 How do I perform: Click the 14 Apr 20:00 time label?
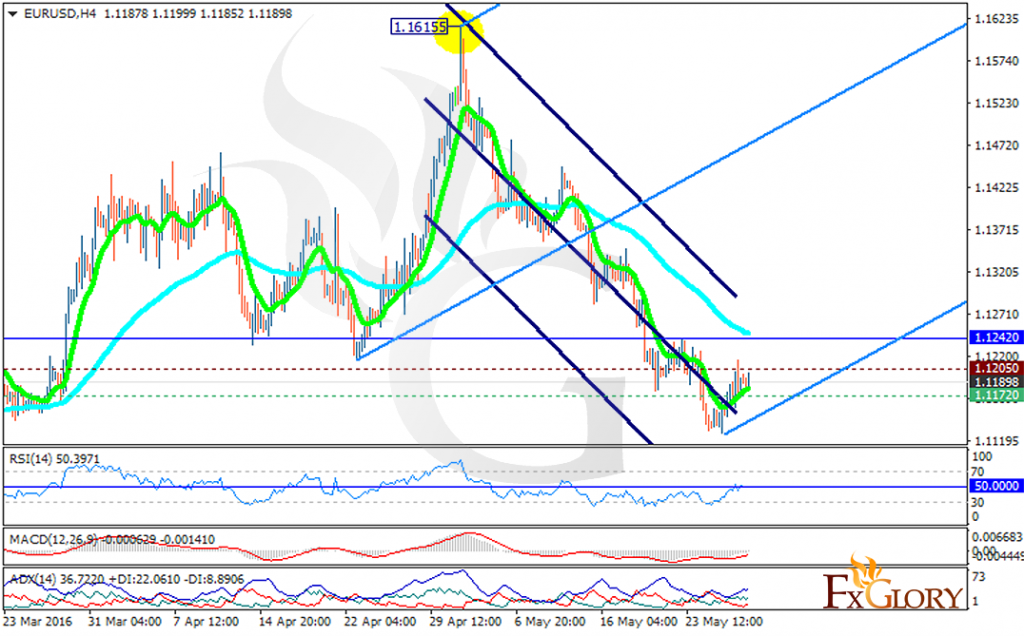(295, 621)
